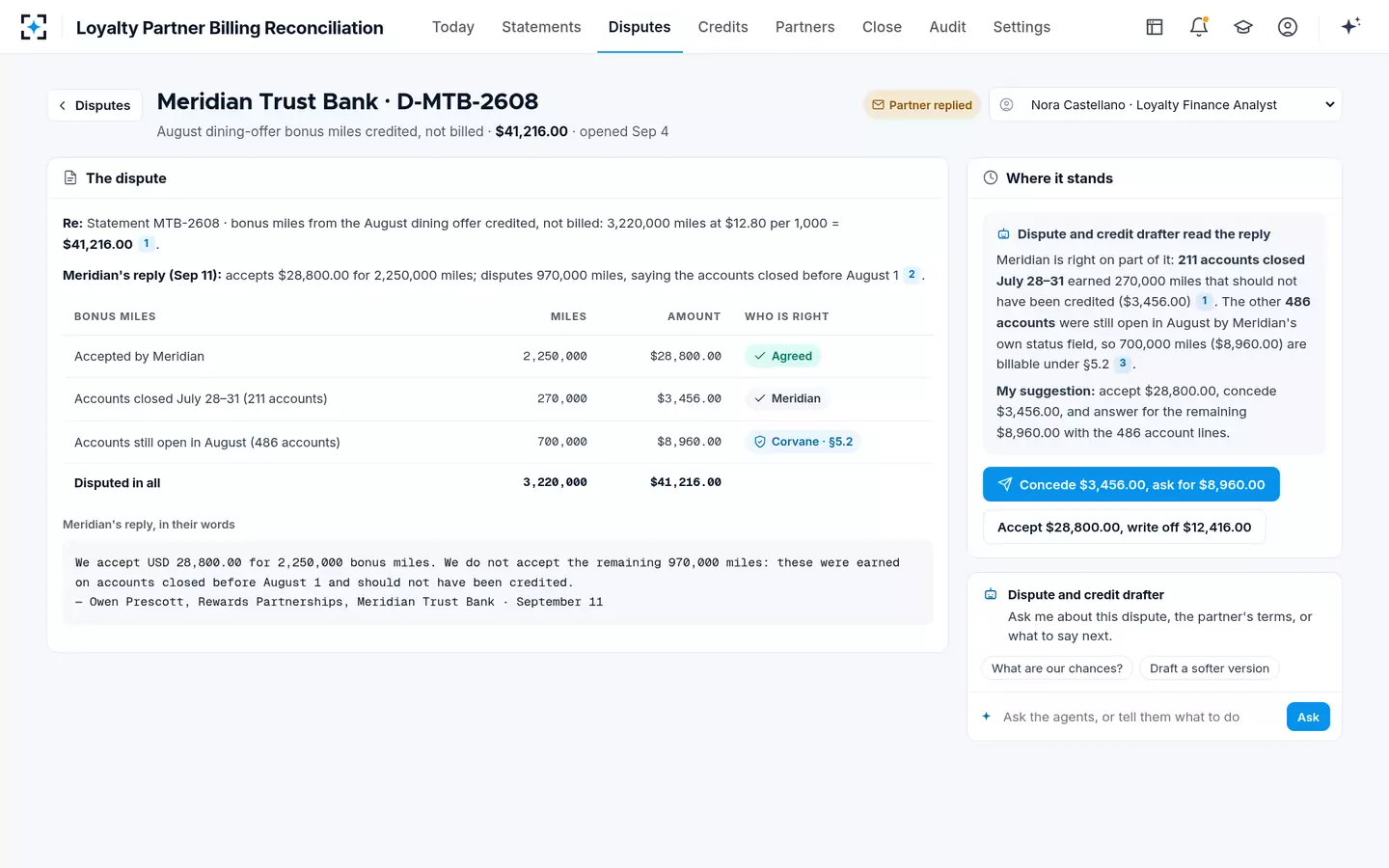The image size is (1389, 868).
Task: Open the Nora Castellano role dropdown
Action: 1165,105
